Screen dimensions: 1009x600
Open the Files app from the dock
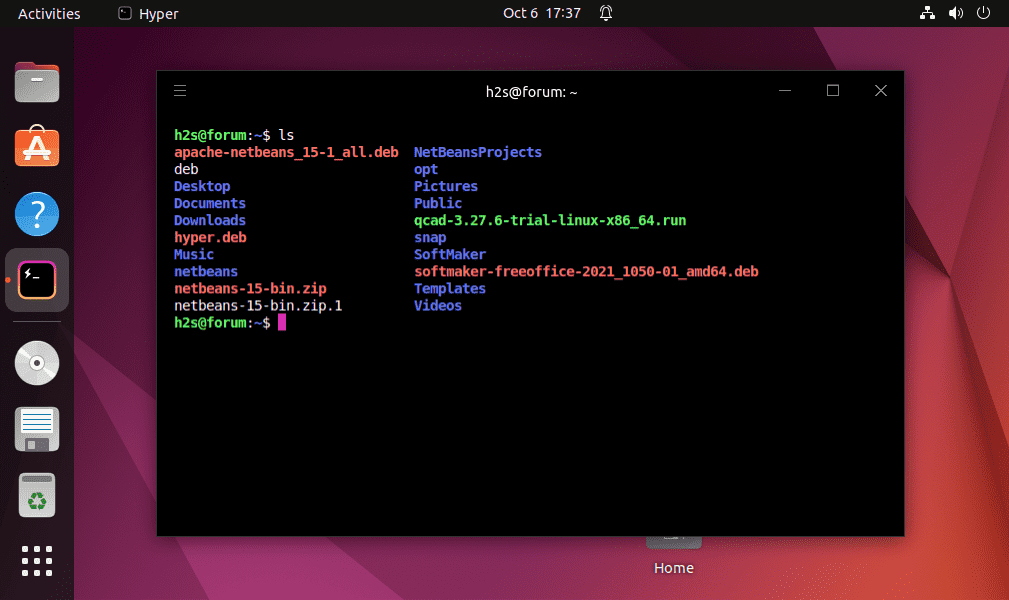[x=37, y=82]
